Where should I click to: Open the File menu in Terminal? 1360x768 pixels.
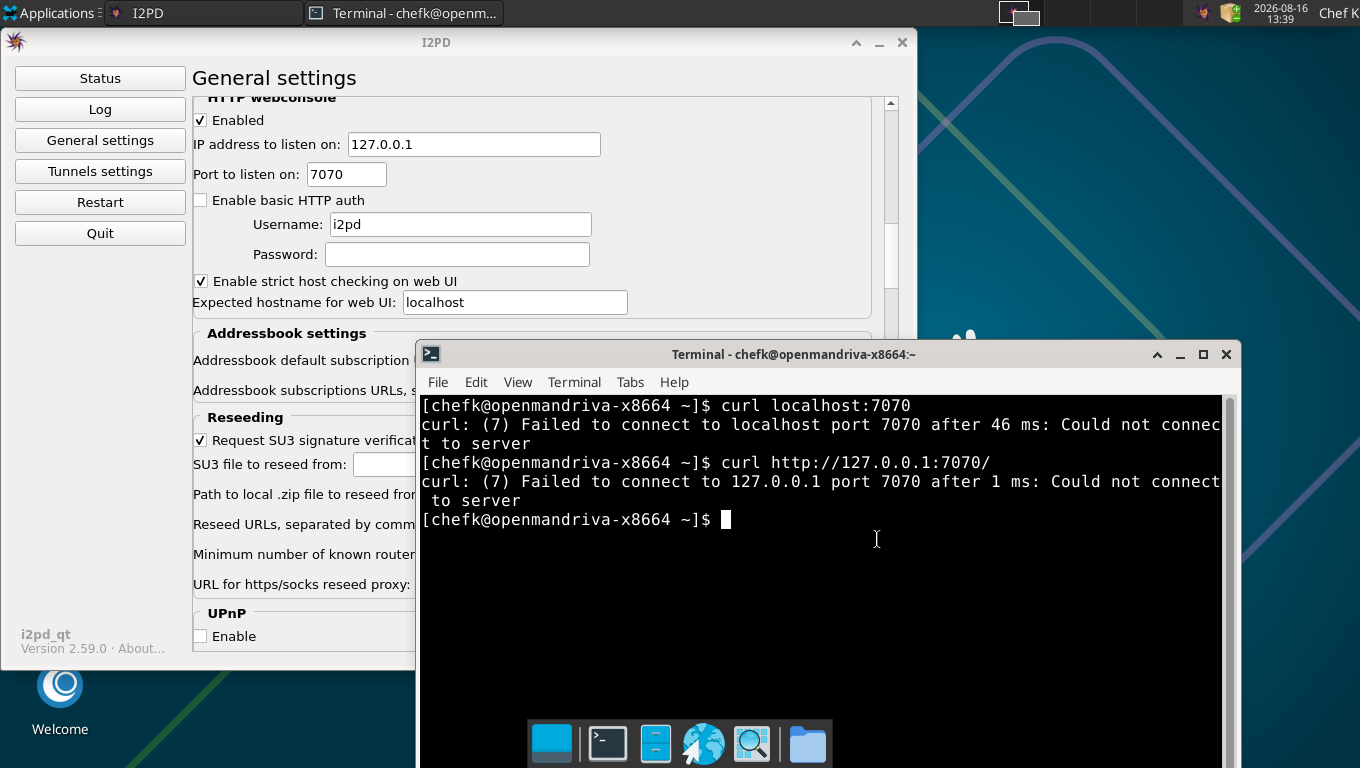point(438,382)
